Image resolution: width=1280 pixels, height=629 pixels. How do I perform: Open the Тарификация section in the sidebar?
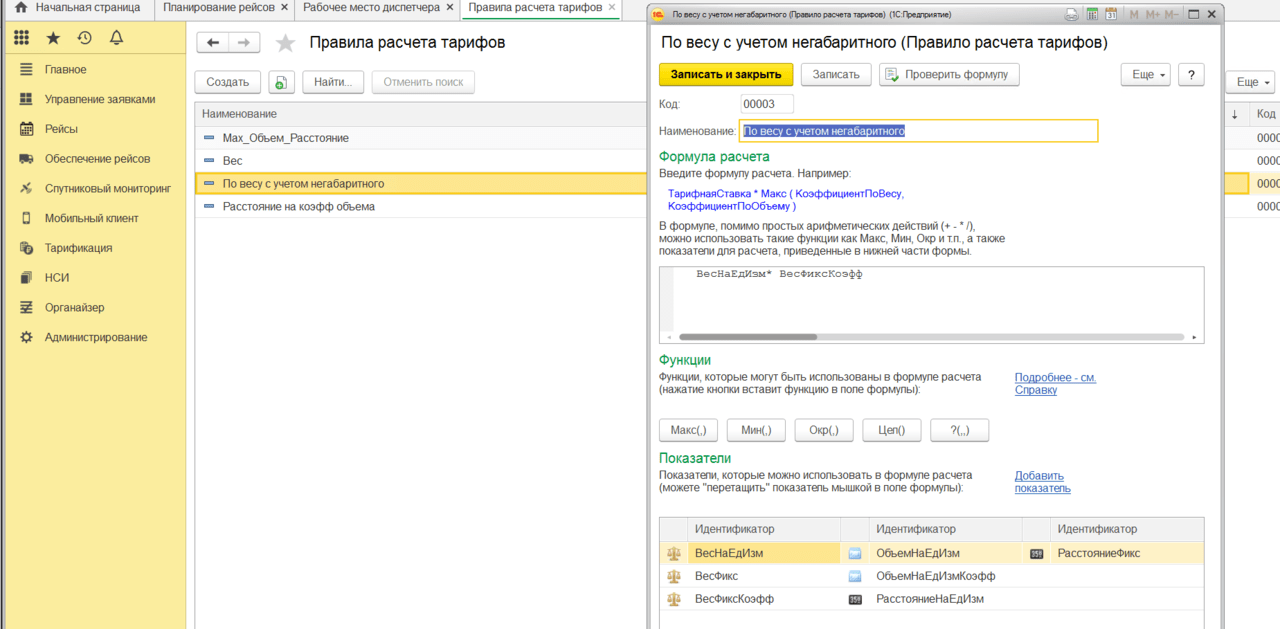click(x=78, y=248)
